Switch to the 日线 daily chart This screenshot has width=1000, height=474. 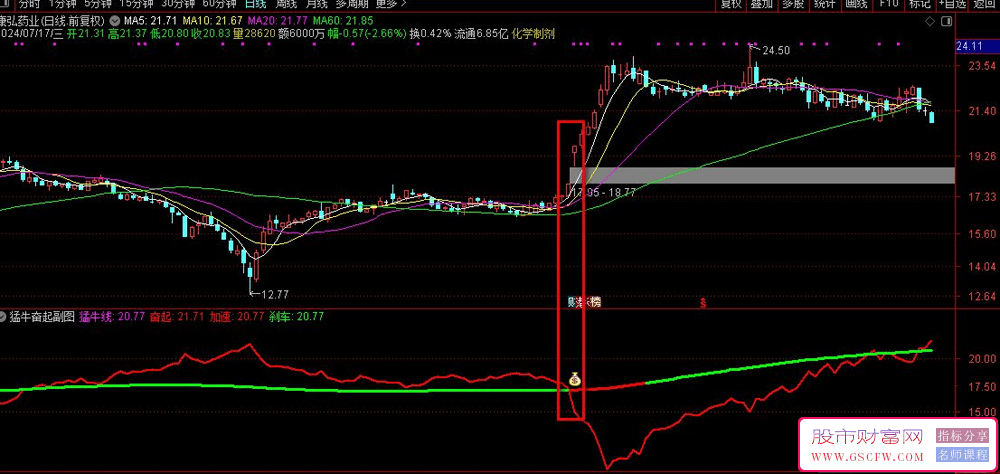click(x=256, y=3)
